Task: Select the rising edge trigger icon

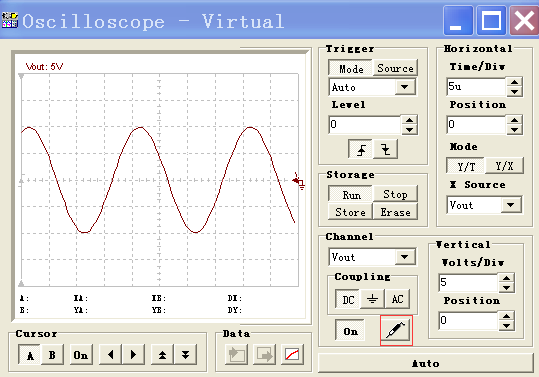Action: pyautogui.click(x=360, y=149)
